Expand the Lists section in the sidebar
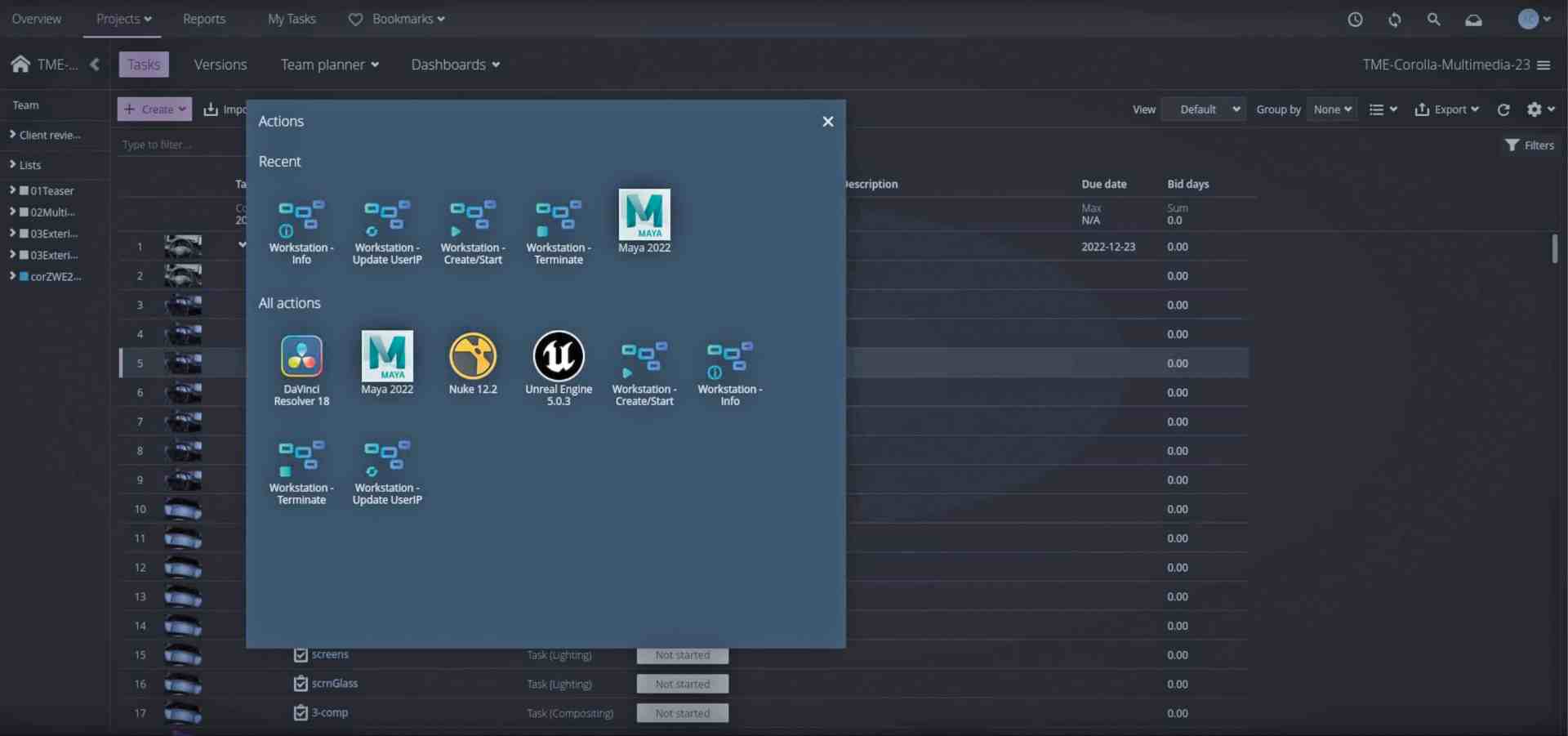1568x736 pixels. coord(31,164)
